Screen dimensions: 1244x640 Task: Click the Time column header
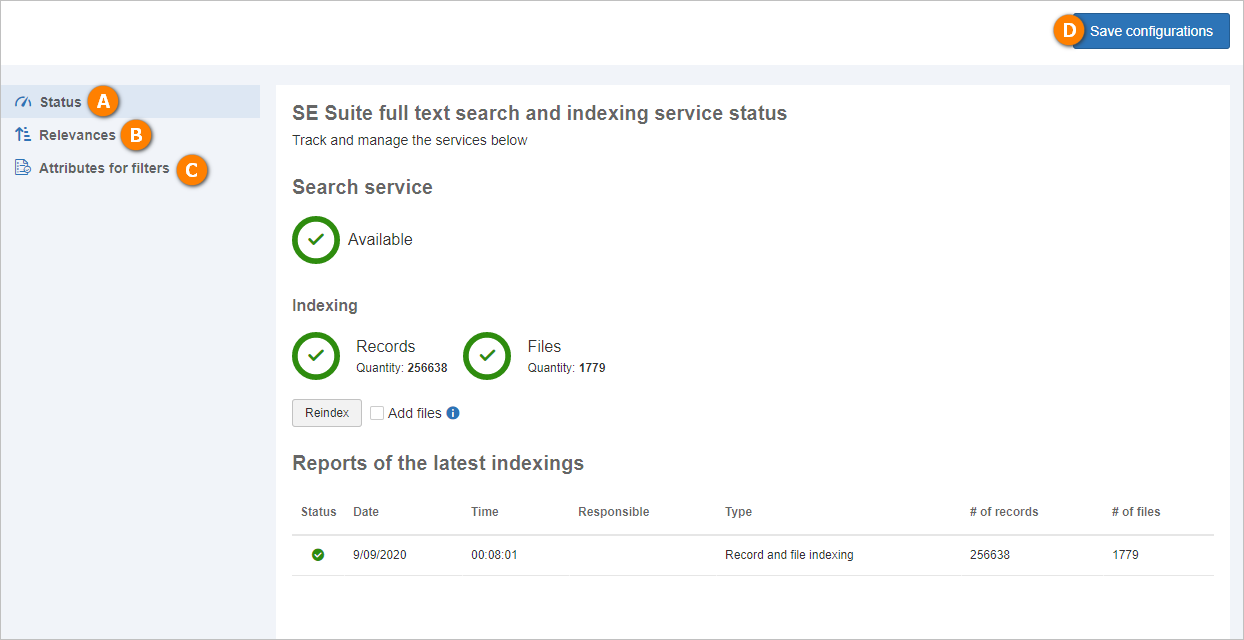[485, 512]
